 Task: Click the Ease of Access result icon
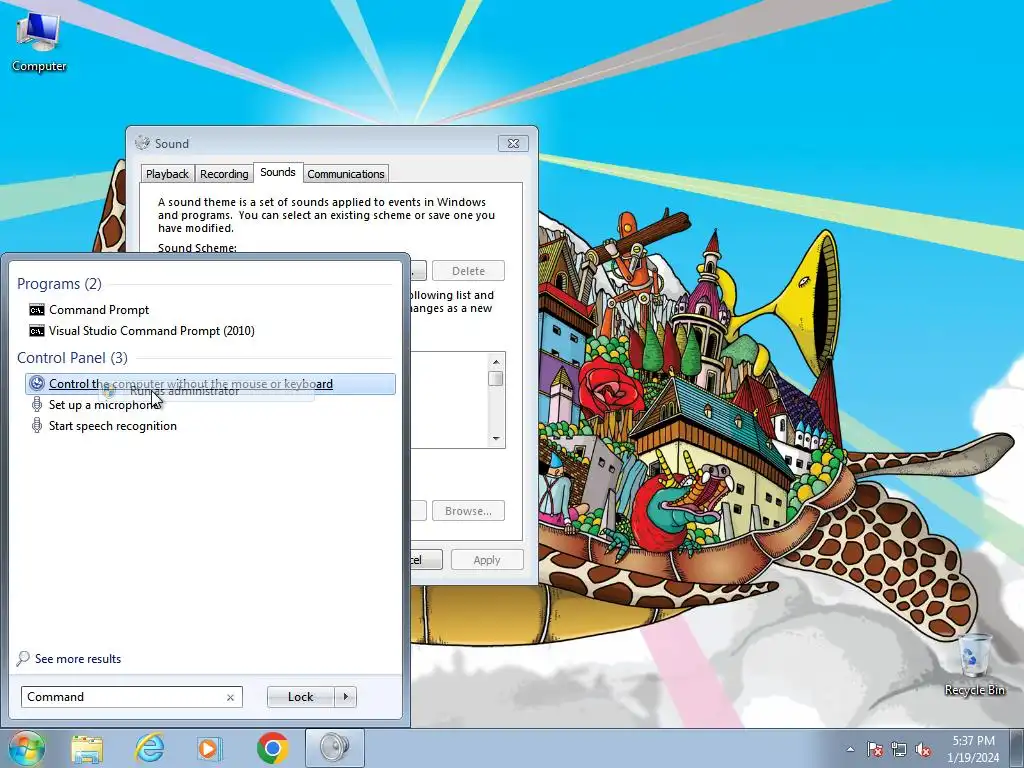click(37, 384)
